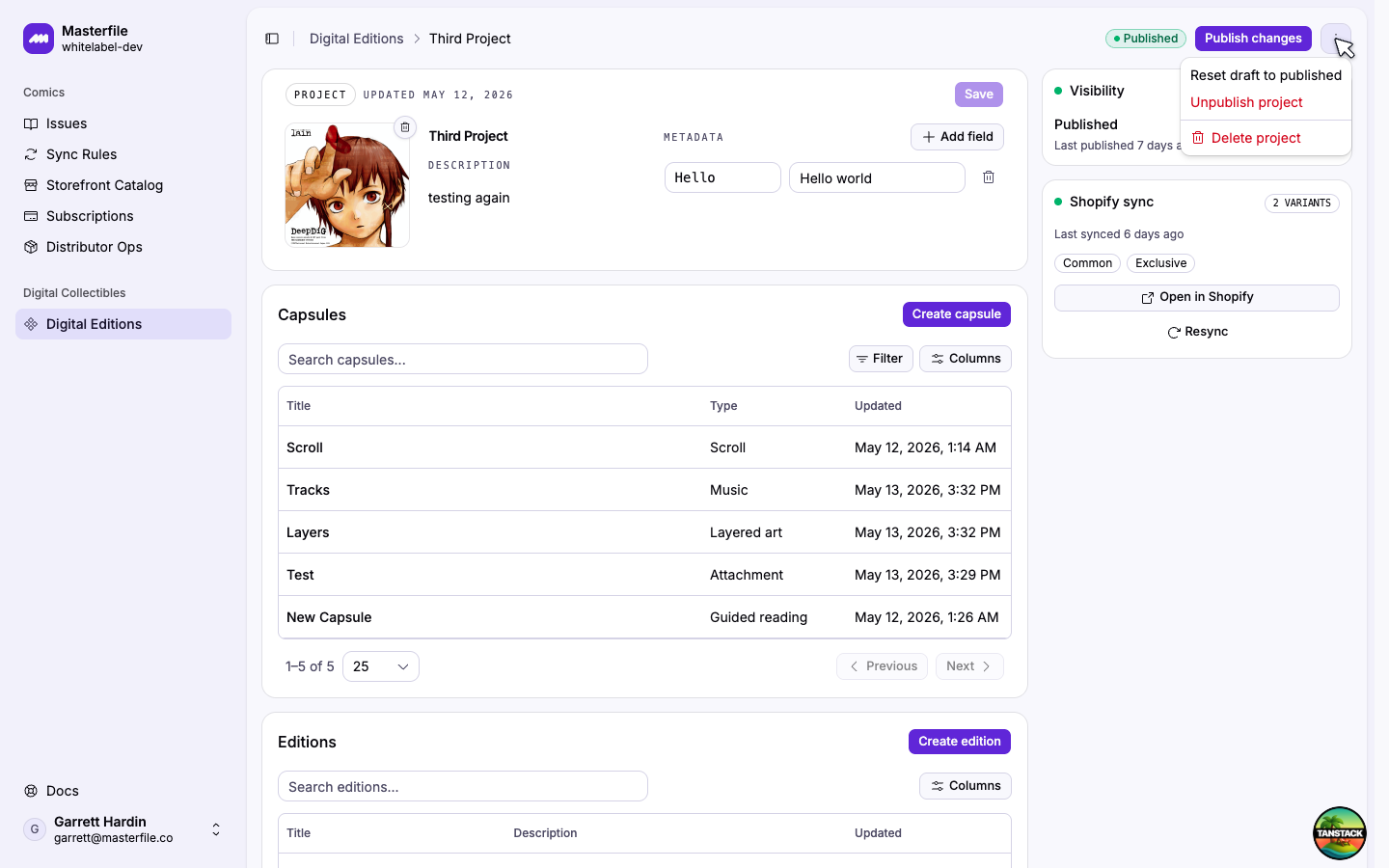The height and width of the screenshot is (868, 1389).
Task: Focus the Search editions field
Action: pos(463,786)
